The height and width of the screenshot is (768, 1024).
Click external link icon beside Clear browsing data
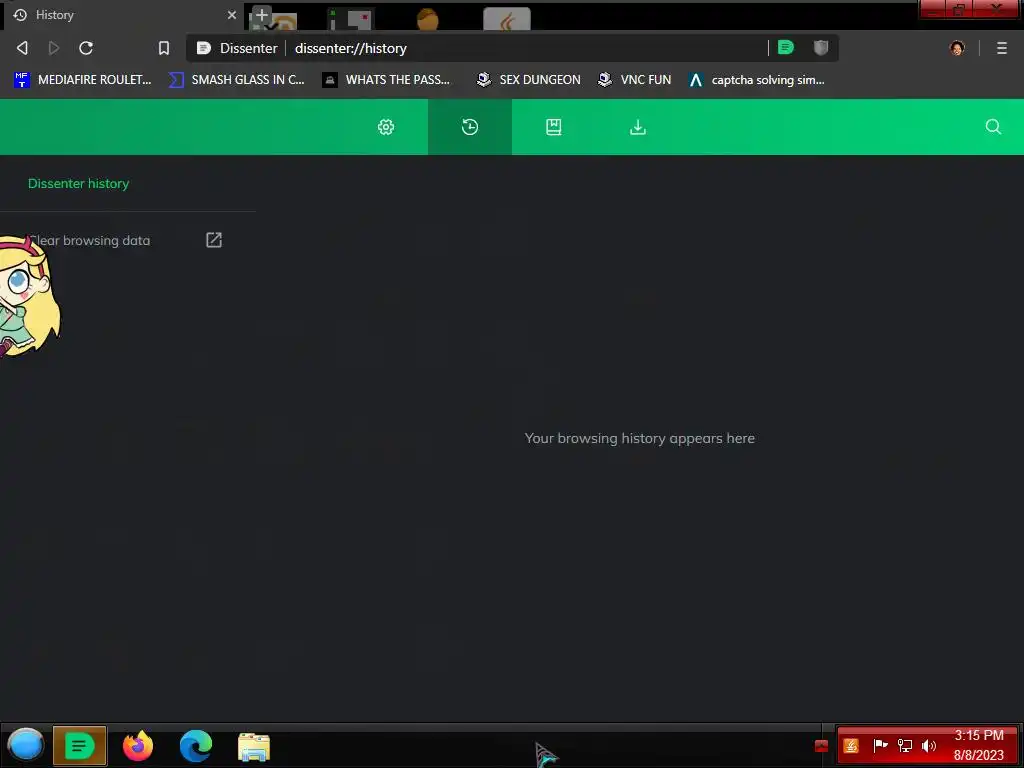pos(214,240)
